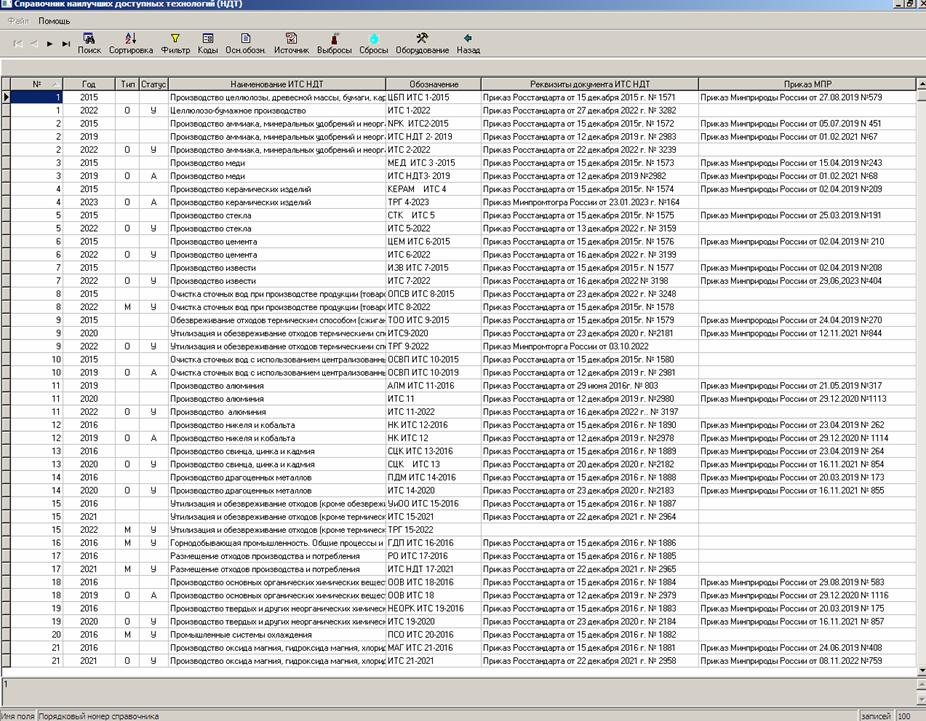This screenshot has height=721, width=926.
Task: Click the Поиск binoculars icon
Action: pyautogui.click(x=89, y=42)
